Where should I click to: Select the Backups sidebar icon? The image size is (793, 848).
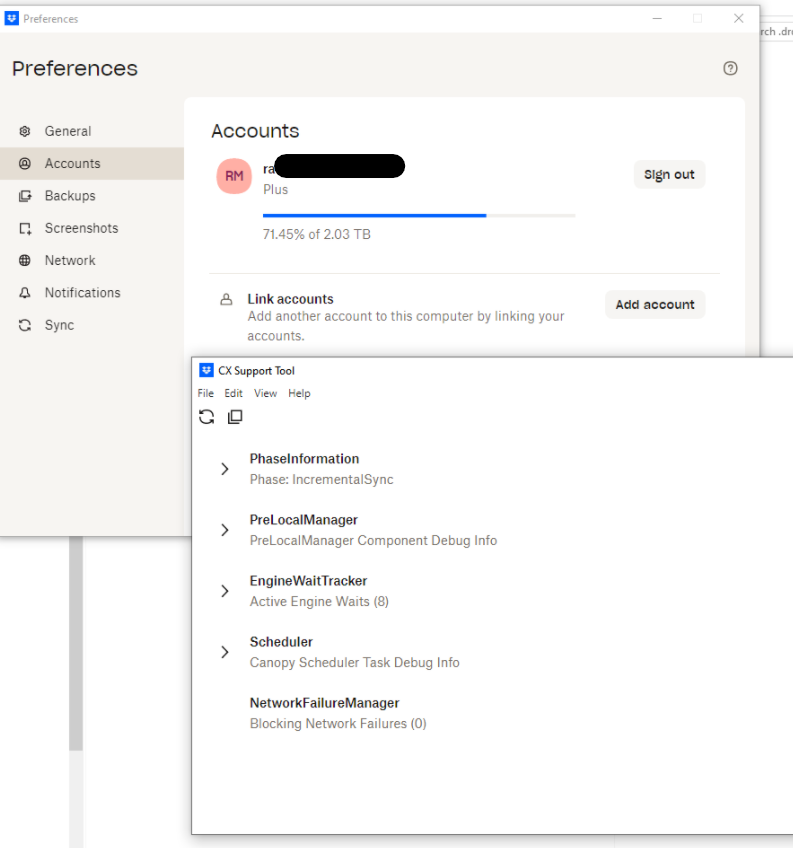25,196
